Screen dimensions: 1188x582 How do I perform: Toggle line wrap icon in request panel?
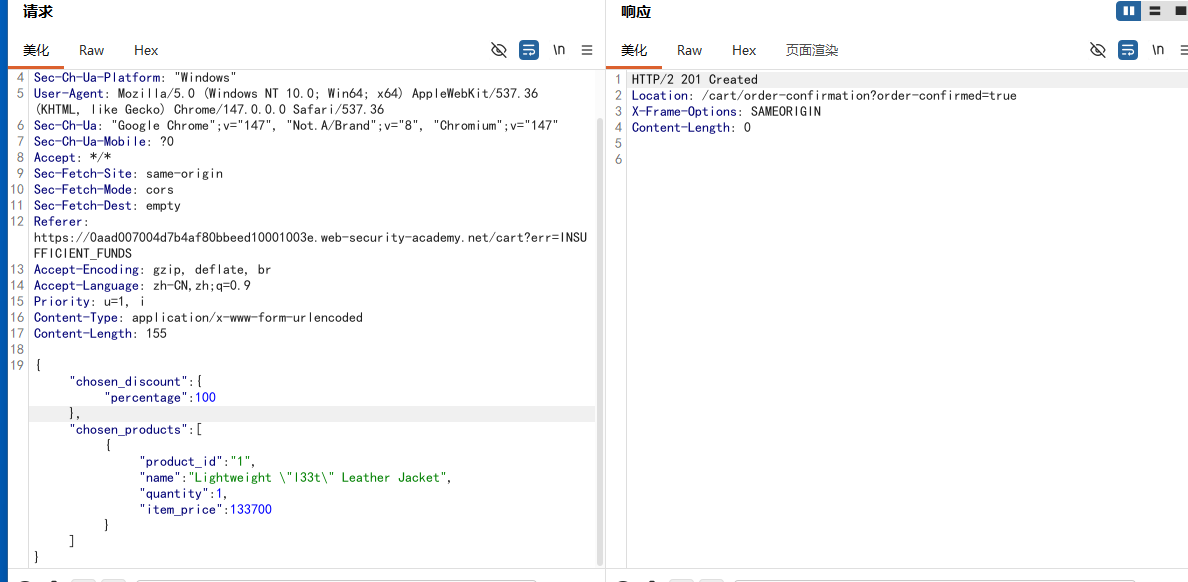pos(528,50)
